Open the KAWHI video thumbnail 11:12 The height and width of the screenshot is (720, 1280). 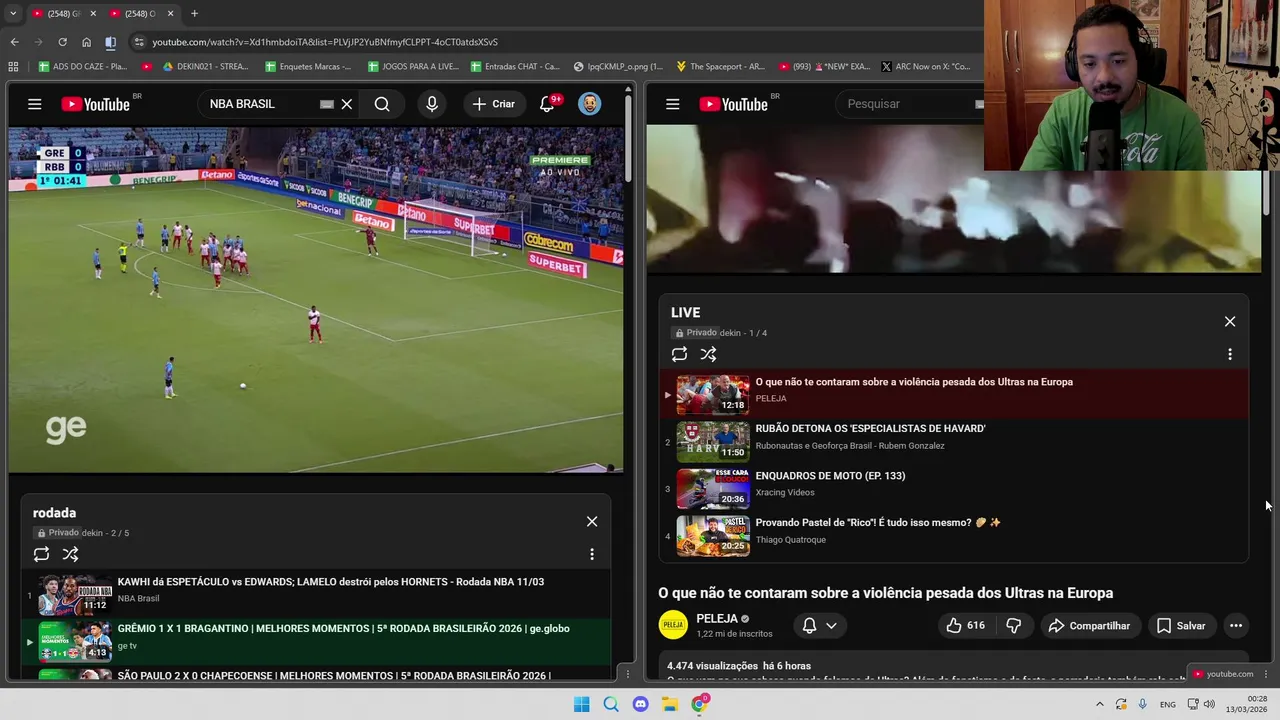[75, 595]
